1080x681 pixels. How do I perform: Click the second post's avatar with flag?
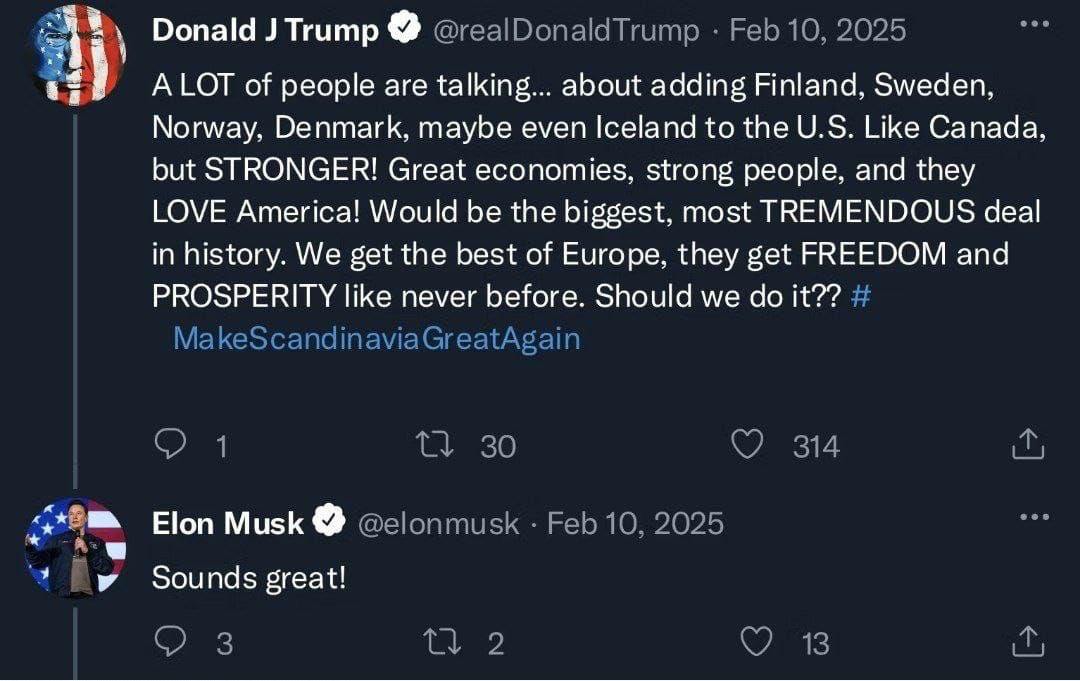[77, 547]
